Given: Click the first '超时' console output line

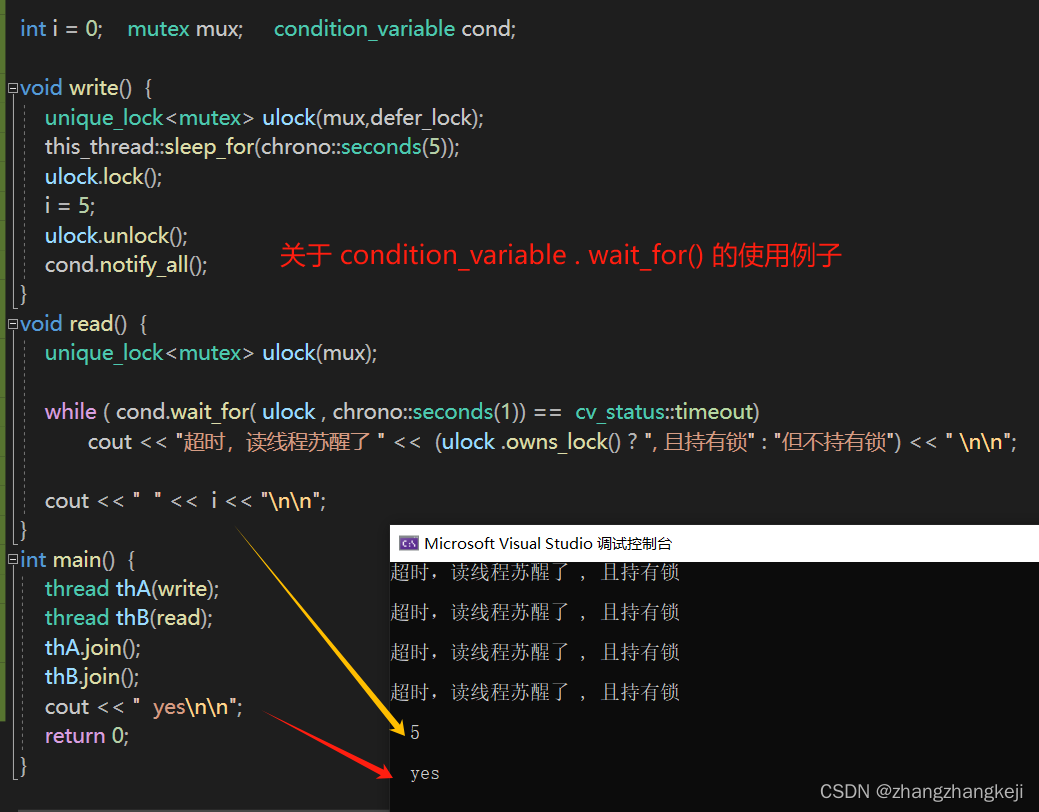Looking at the screenshot, I should pyautogui.click(x=535, y=572).
